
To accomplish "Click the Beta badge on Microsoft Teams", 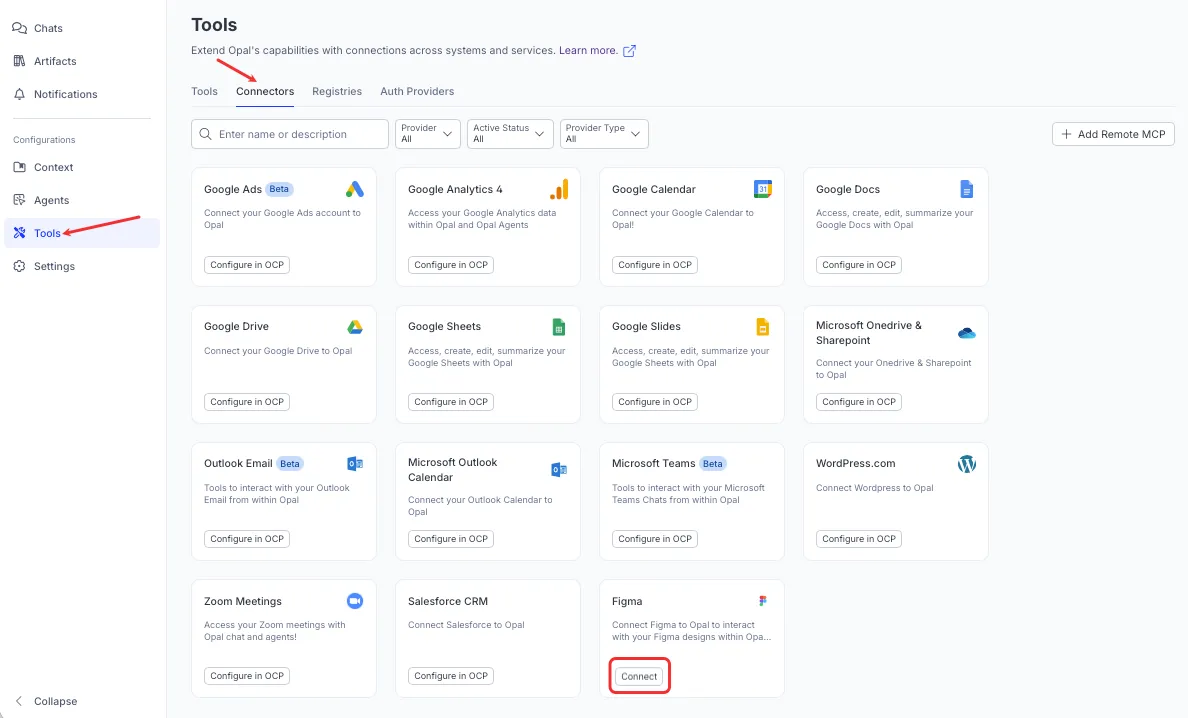I will click(x=713, y=464).
